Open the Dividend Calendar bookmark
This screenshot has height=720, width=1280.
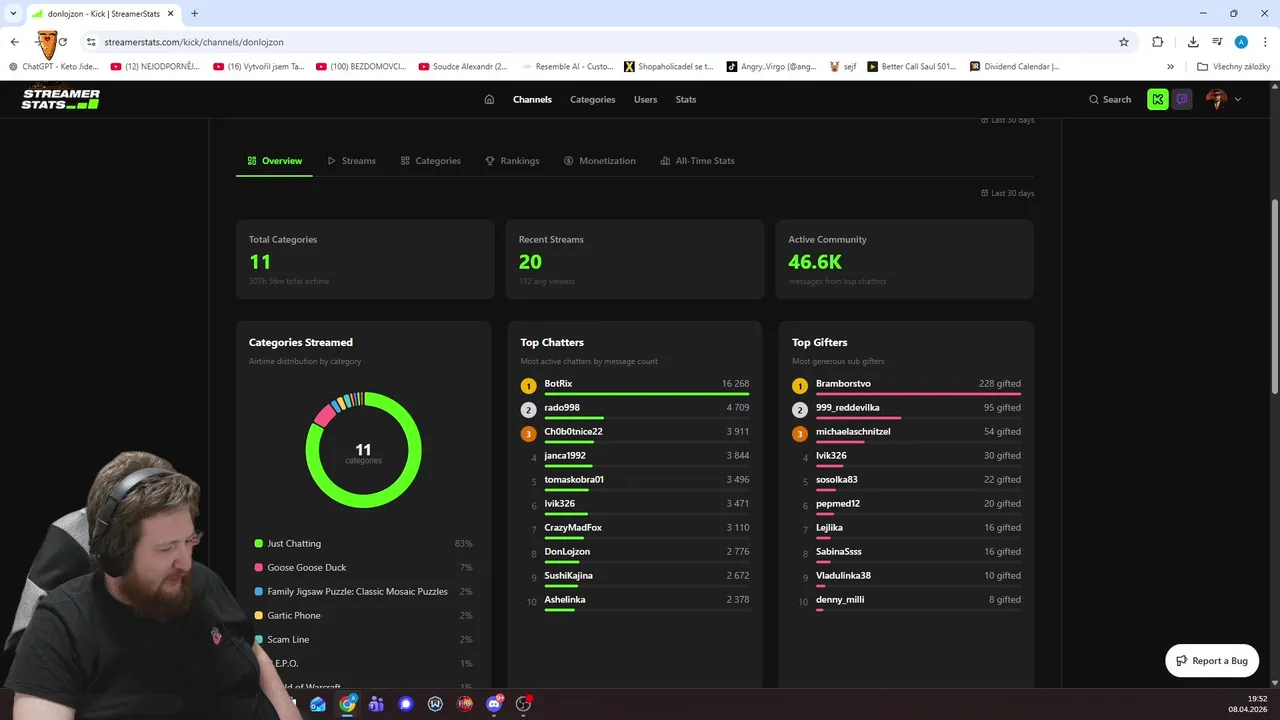pos(1014,67)
